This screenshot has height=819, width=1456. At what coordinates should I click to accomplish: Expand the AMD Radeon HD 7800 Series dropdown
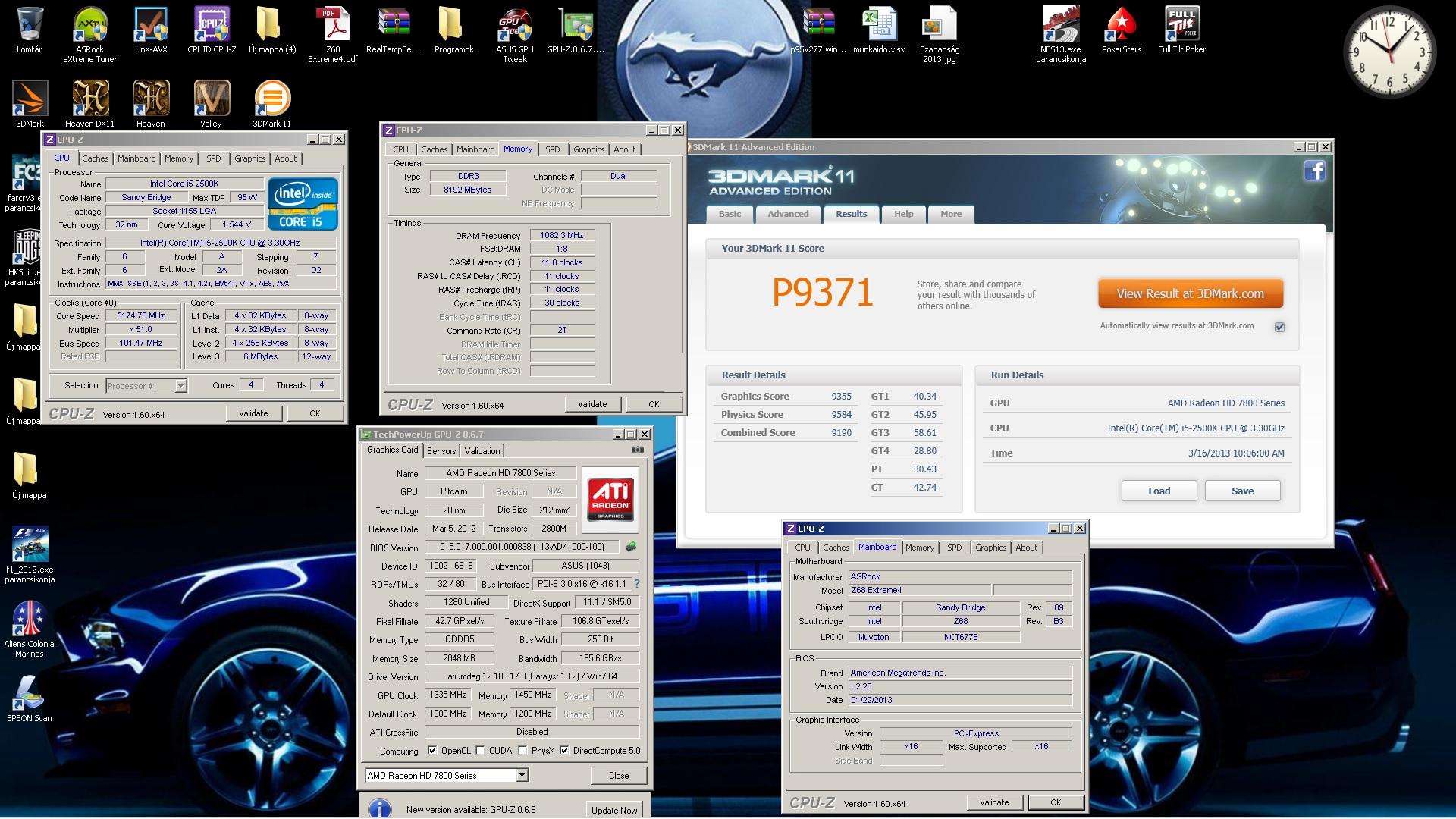coord(522,775)
